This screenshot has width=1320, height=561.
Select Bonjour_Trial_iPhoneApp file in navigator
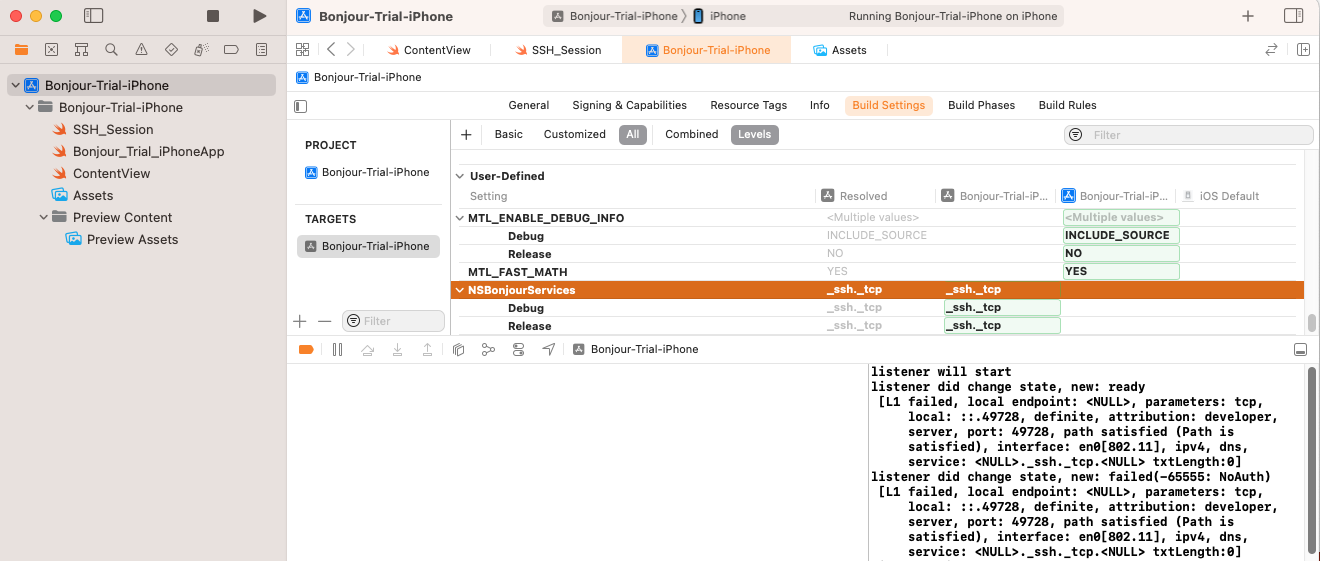148,152
